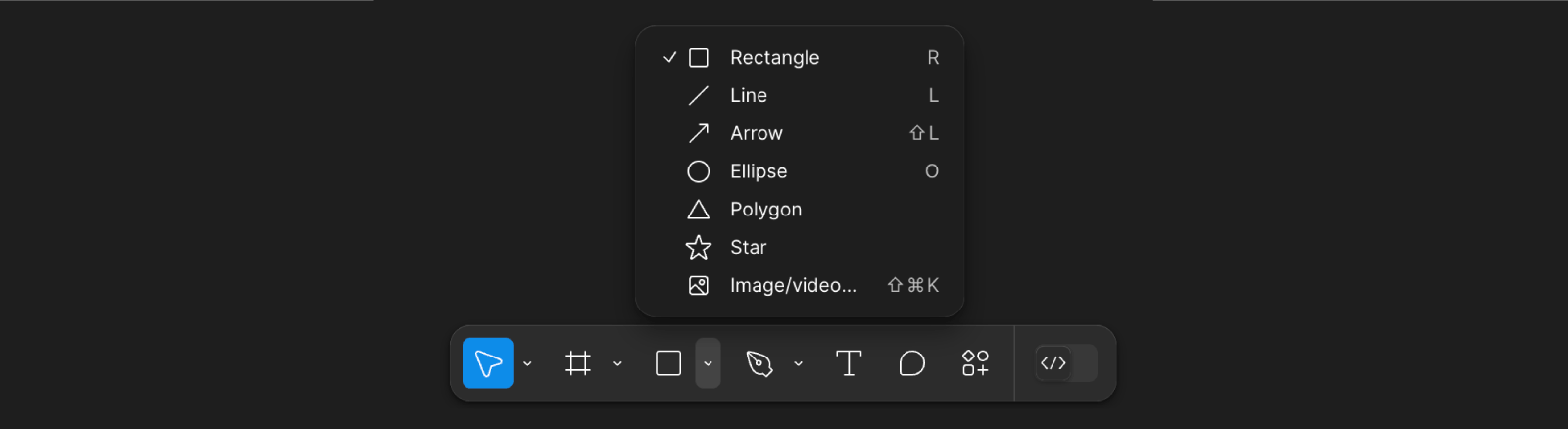
Task: Select Ellipse from the shape menu
Action: point(759,171)
